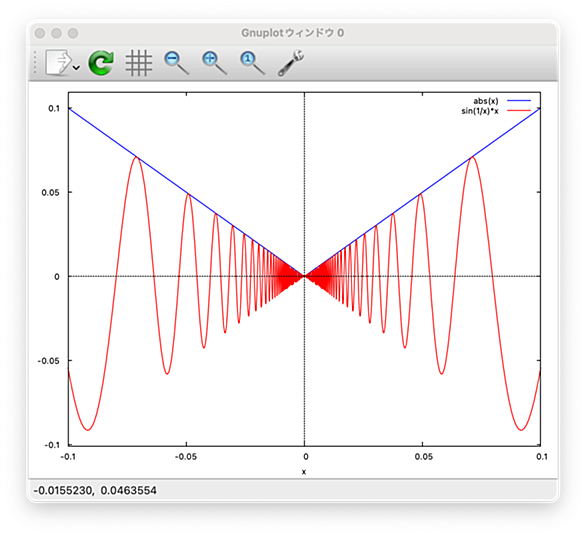586x536 pixels.
Task: Click the green zoom window button
Action: (73, 33)
